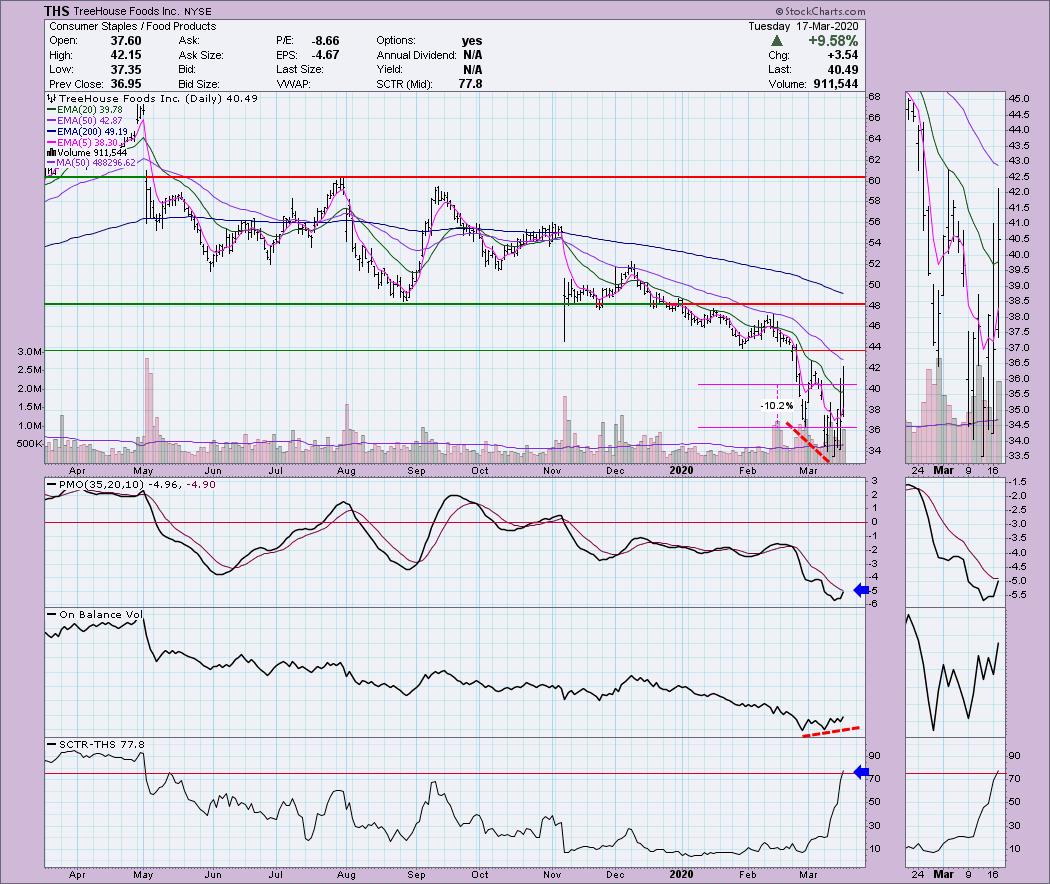Image resolution: width=1050 pixels, height=884 pixels.
Task: Click the 33.5 label on the zoom panel axis
Action: (1019, 456)
